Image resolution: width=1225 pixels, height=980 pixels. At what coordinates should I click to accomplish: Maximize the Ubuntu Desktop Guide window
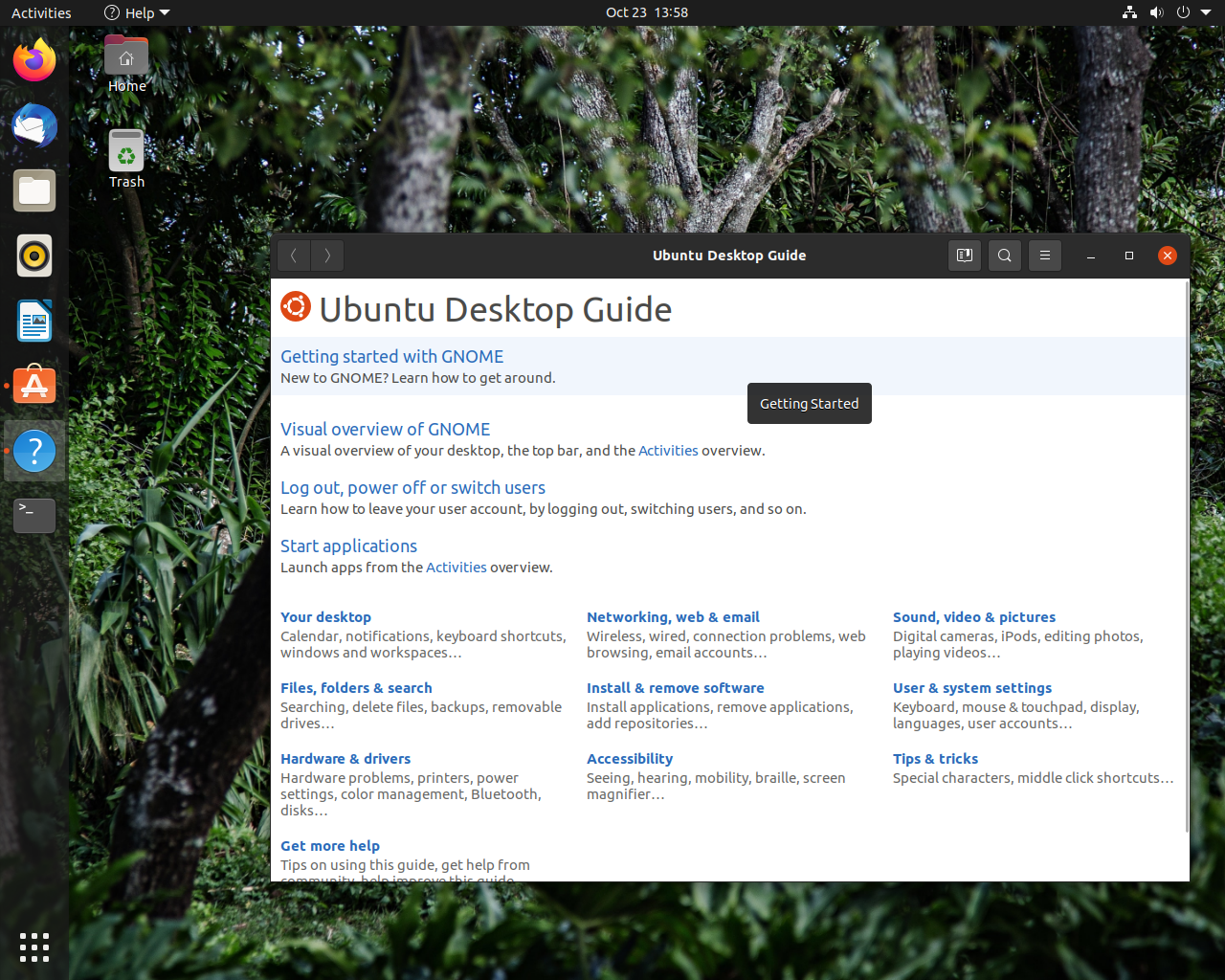pyautogui.click(x=1129, y=256)
